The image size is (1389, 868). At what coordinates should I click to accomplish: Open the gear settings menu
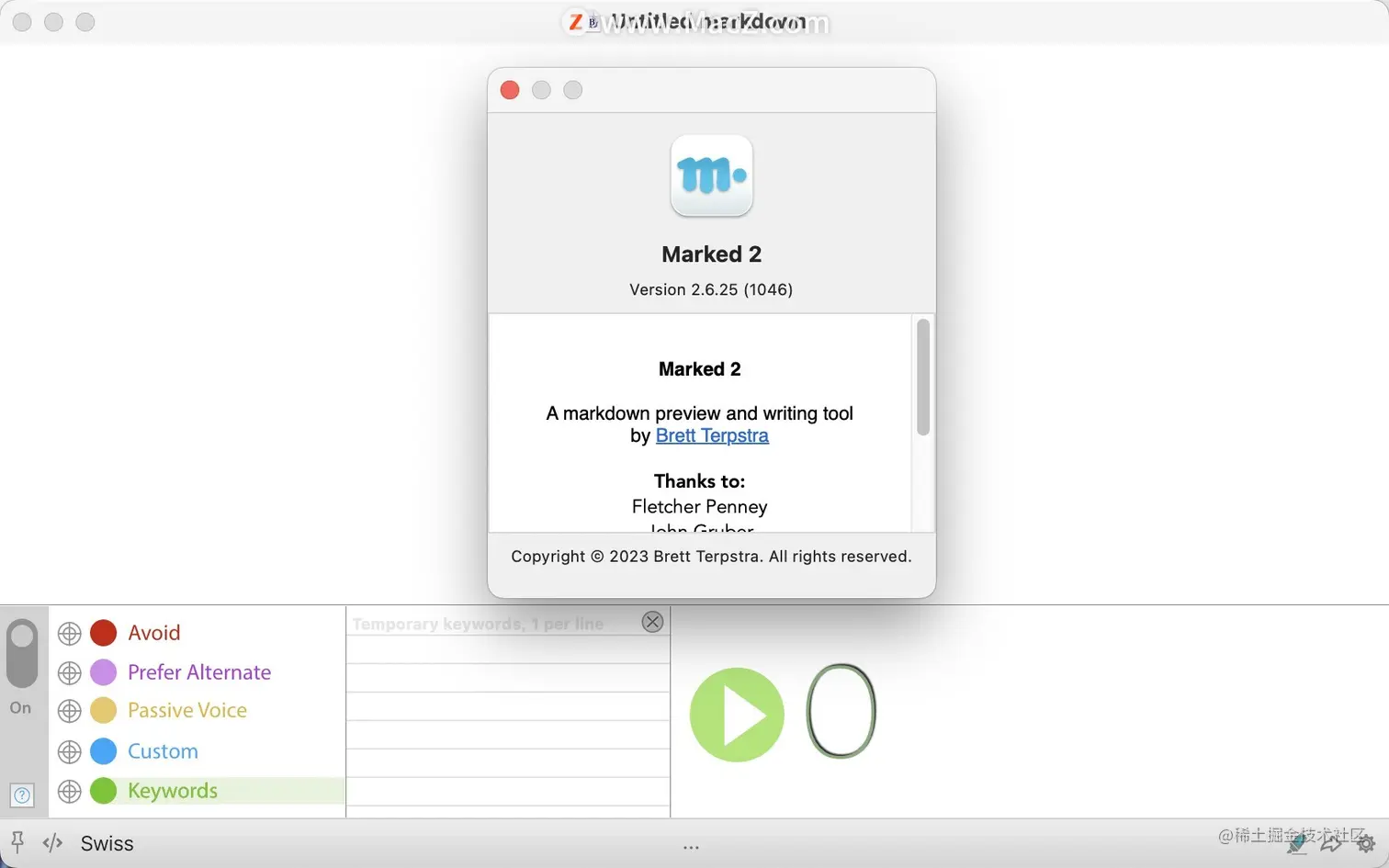[x=1366, y=843]
